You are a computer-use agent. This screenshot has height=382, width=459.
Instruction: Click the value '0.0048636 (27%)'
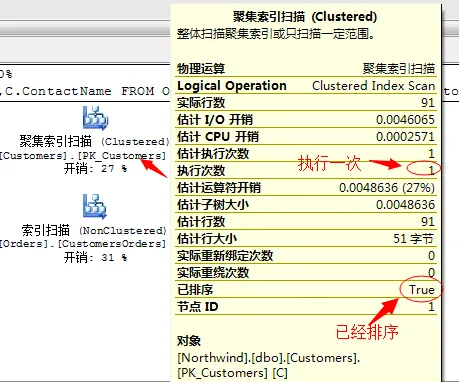tap(387, 188)
